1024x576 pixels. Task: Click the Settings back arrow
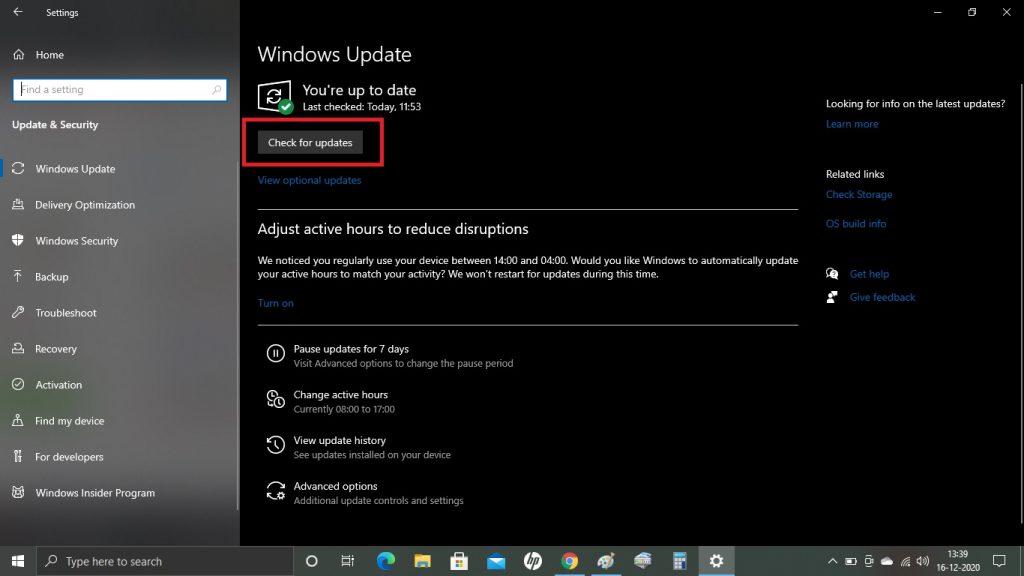tap(18, 12)
